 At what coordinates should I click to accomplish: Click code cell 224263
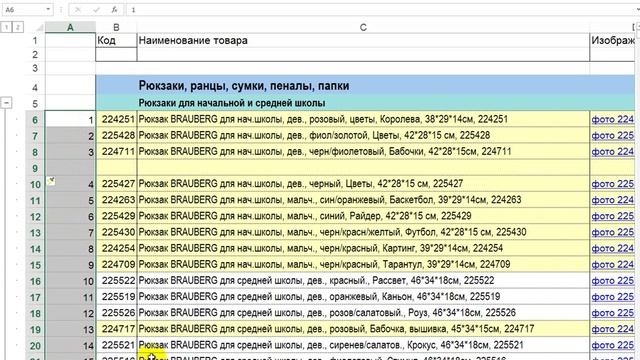pos(116,200)
